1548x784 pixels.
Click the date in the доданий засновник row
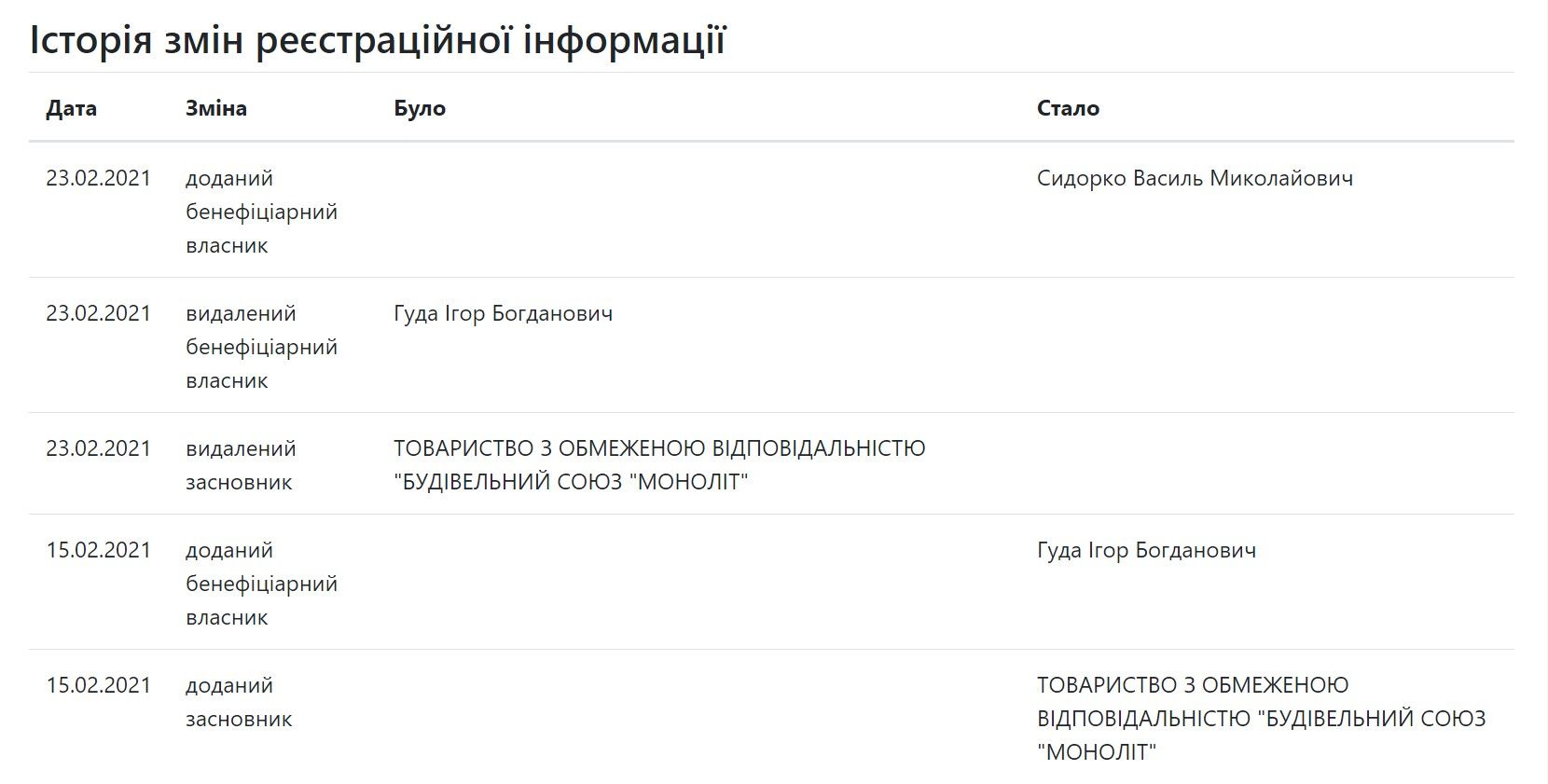click(98, 685)
